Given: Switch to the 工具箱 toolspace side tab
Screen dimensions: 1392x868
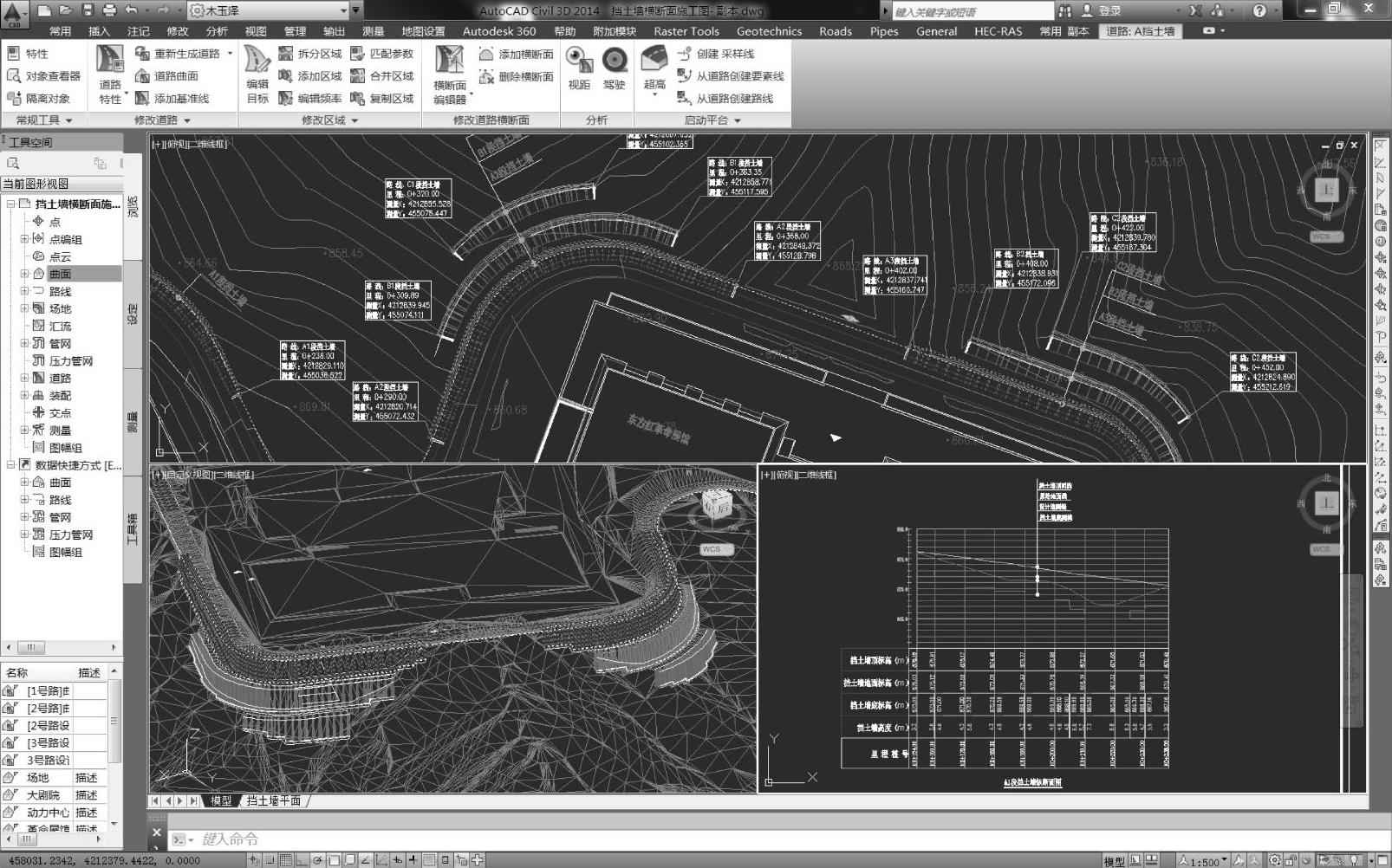Looking at the screenshot, I should point(133,529).
